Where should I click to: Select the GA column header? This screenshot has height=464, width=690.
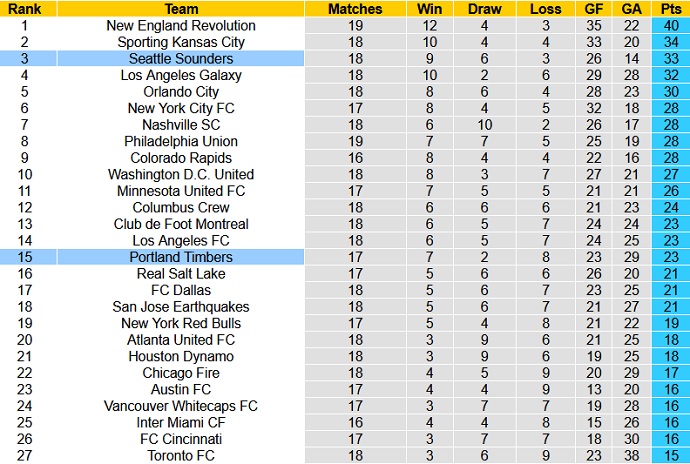tap(631, 9)
